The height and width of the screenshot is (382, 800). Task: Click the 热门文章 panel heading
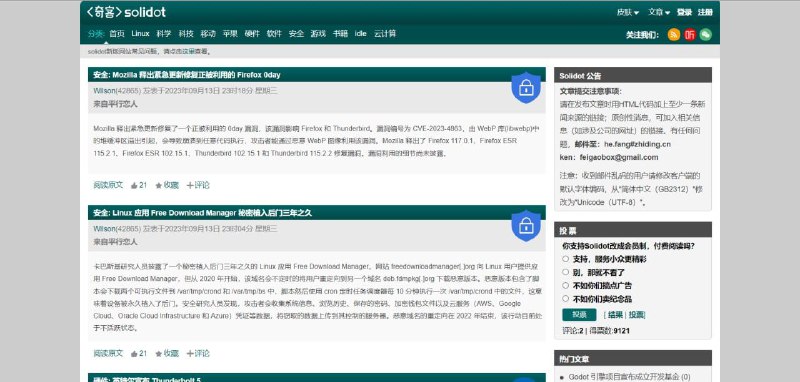click(x=633, y=359)
